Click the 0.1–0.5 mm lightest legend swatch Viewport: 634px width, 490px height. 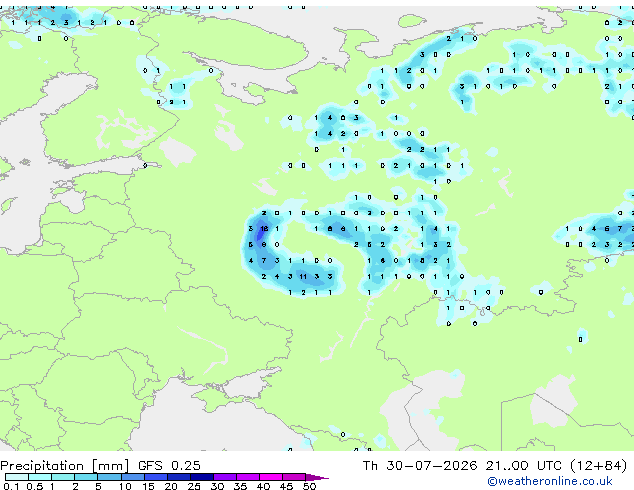(17, 477)
